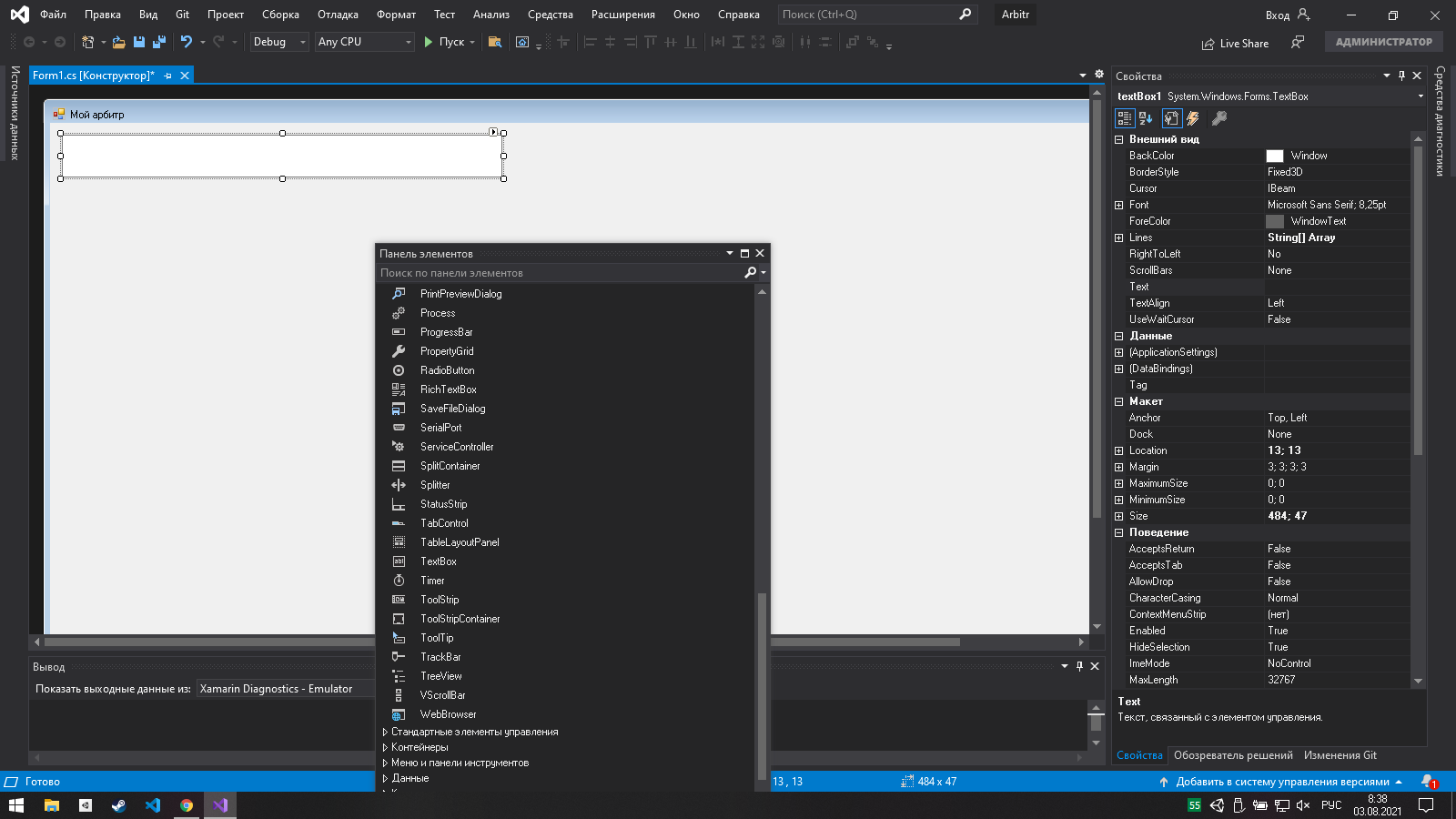Image resolution: width=1456 pixels, height=819 pixels.
Task: Open the Файл menu
Action: (x=53, y=15)
